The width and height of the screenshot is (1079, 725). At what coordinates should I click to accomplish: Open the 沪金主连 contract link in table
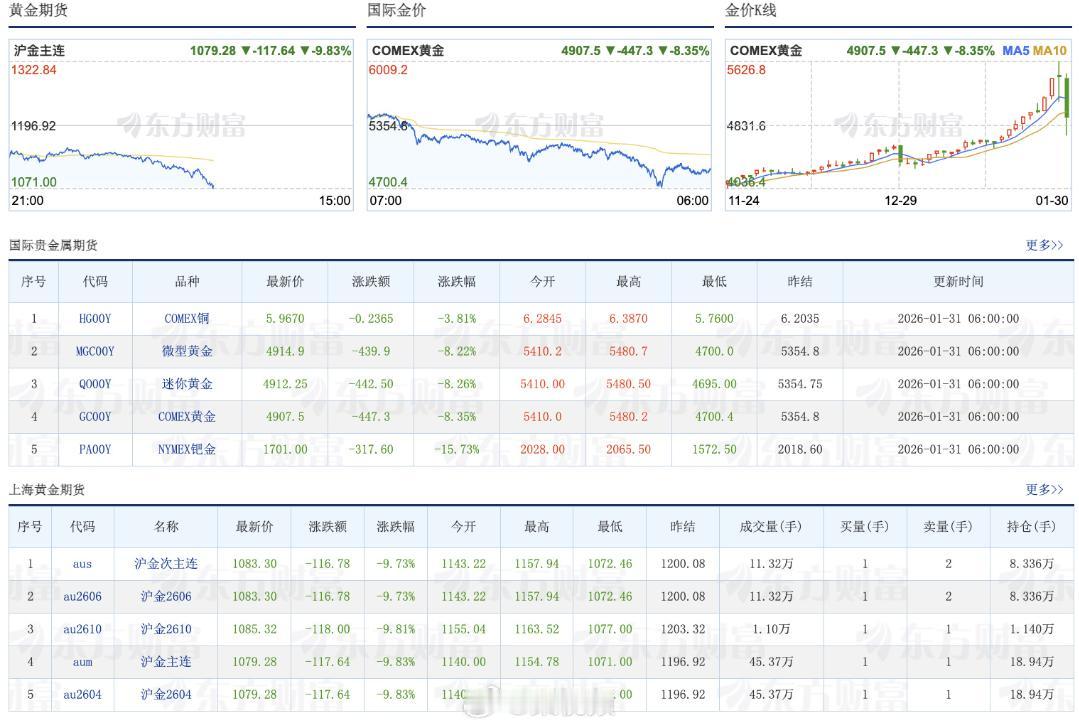[x=166, y=662]
